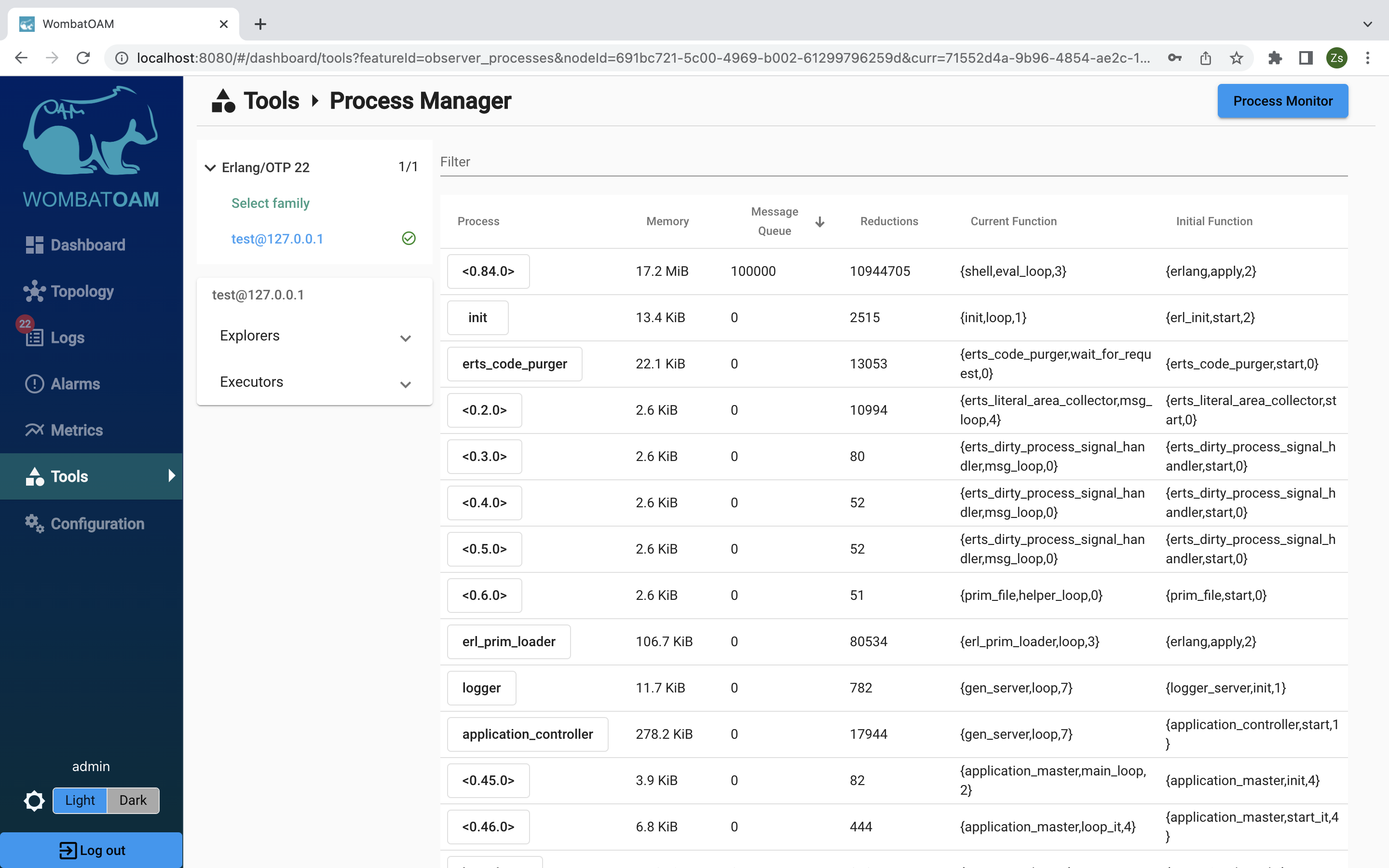Open the init process
This screenshot has width=1389, height=868.
(x=477, y=317)
